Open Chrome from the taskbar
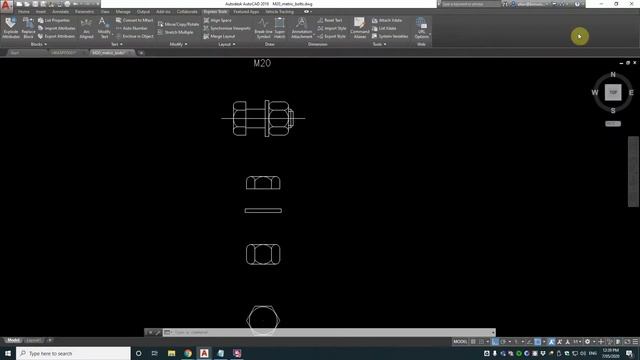640x360 pixels. click(188, 353)
